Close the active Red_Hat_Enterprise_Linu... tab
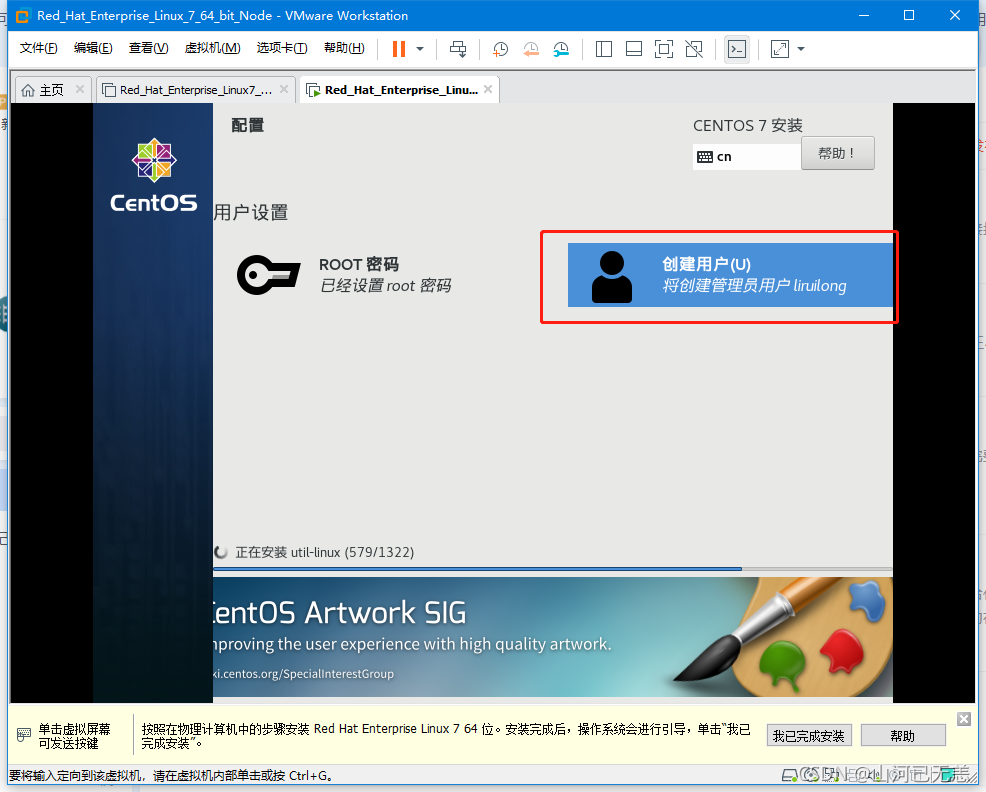Screen dimensions: 986x792 point(488,89)
